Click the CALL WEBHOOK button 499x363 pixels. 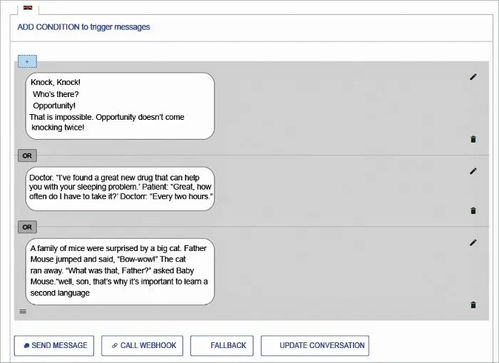point(142,346)
